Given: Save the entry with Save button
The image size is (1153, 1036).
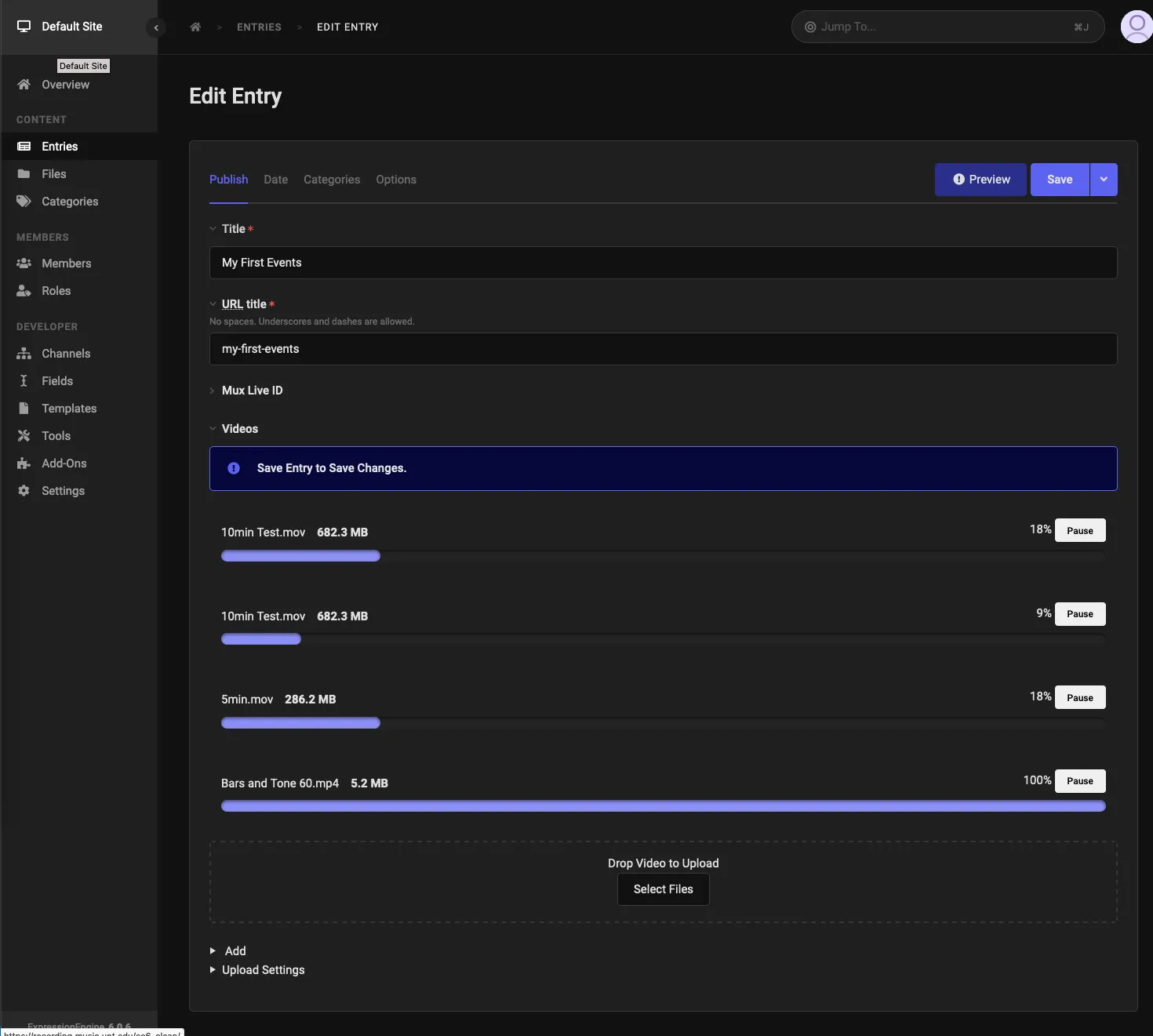Looking at the screenshot, I should pyautogui.click(x=1060, y=180).
